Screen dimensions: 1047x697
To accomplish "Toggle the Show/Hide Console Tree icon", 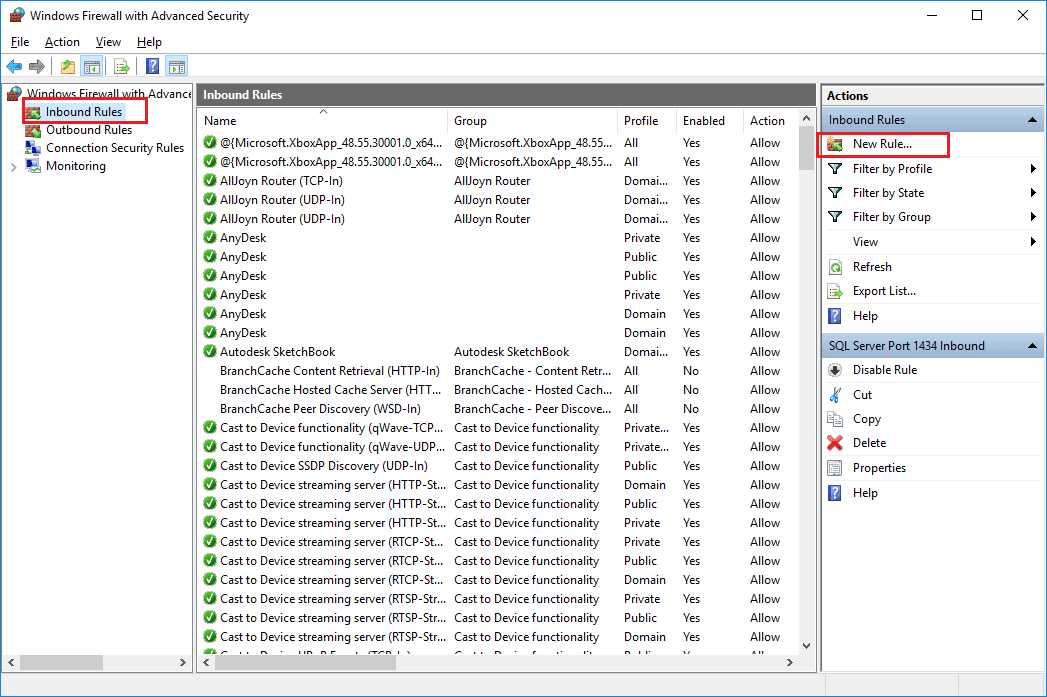I will (x=91, y=66).
